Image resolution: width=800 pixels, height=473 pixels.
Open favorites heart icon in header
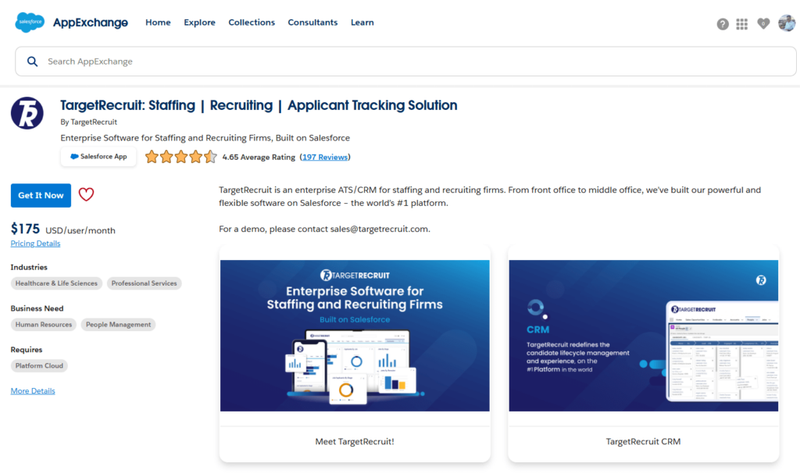coord(763,23)
